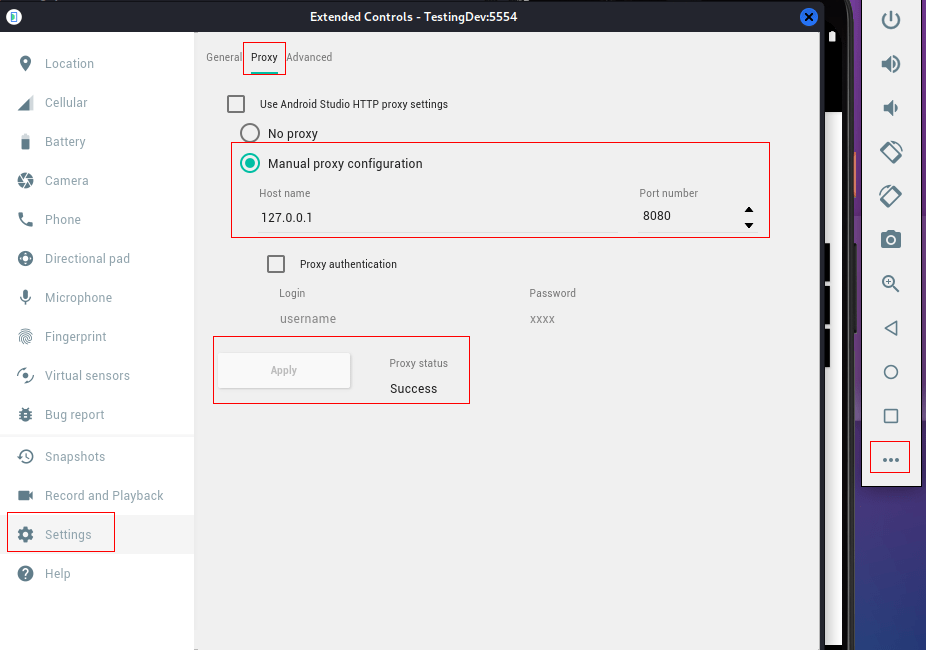Screen dimensions: 926x650
Task: Open the three-dot More options button
Action: click(891, 459)
